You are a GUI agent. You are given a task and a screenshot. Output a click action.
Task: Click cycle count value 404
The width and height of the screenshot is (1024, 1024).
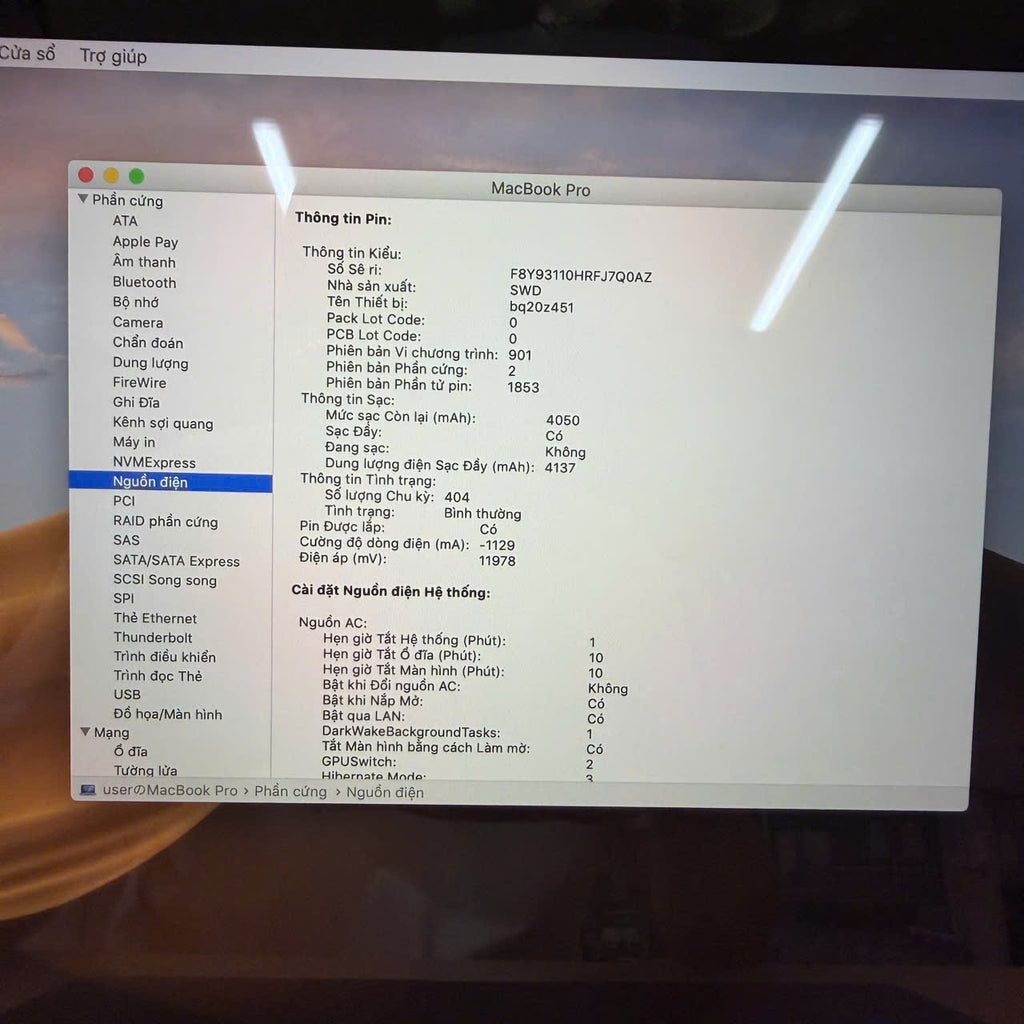click(456, 497)
